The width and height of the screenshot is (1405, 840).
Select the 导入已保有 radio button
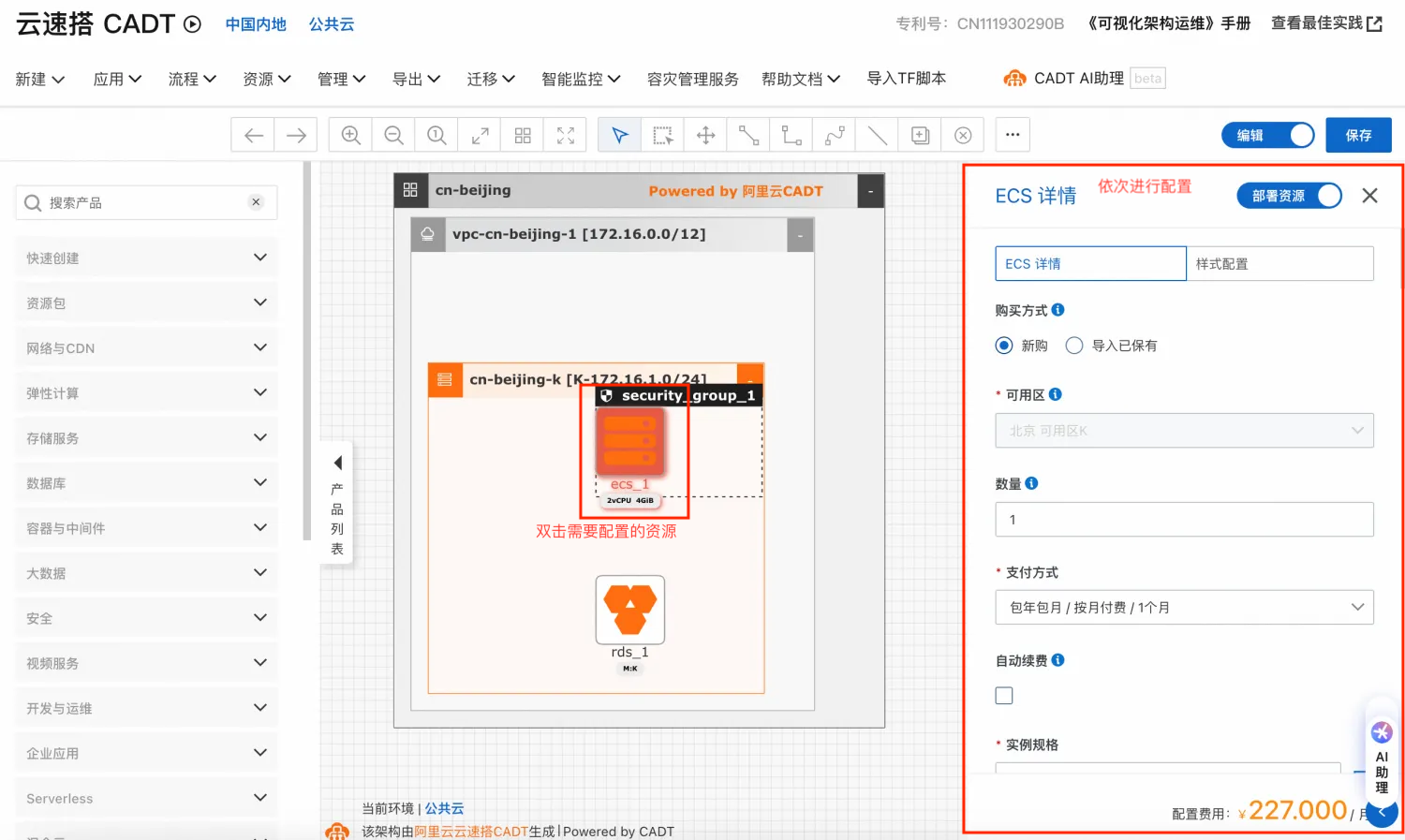point(1074,346)
